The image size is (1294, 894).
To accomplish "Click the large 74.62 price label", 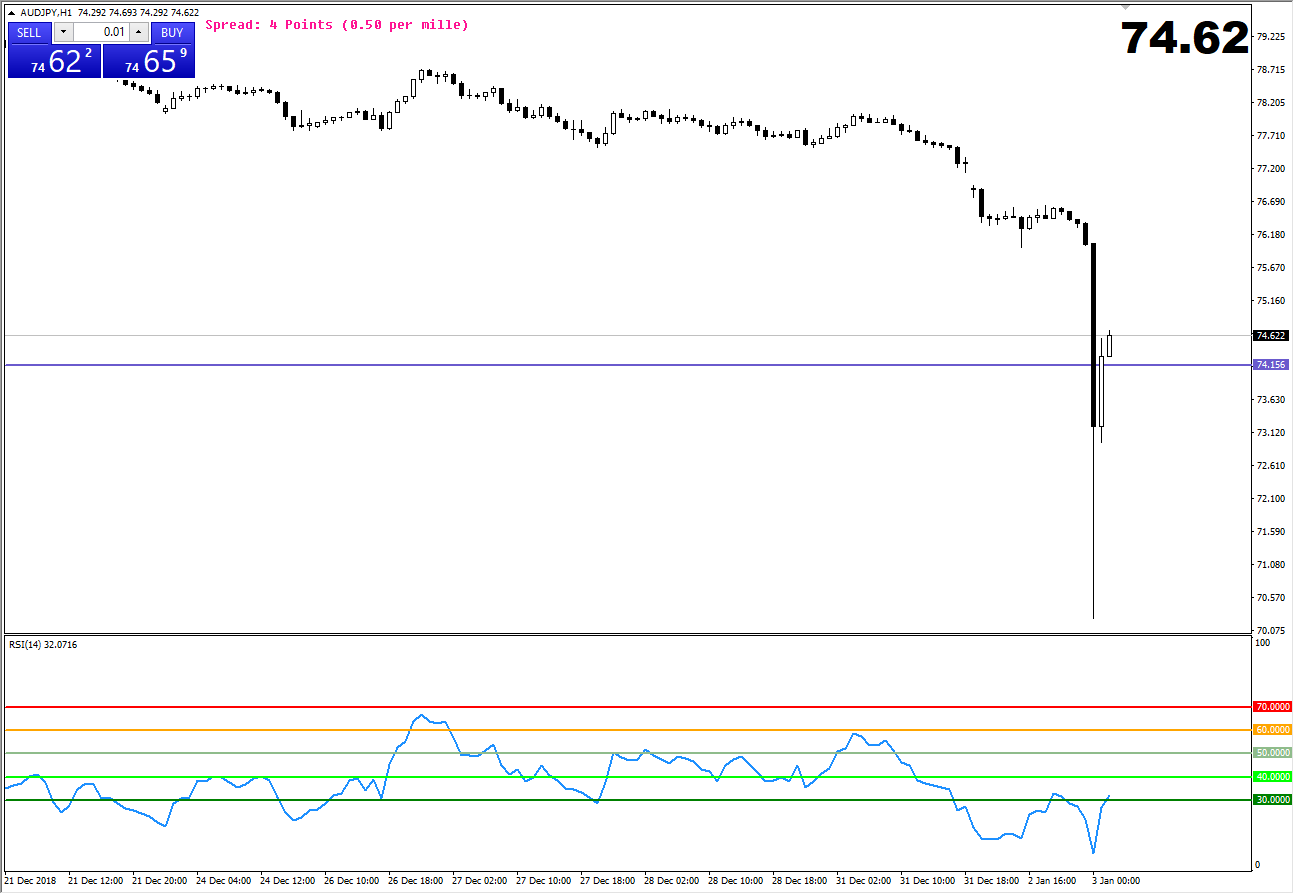I will click(1185, 38).
